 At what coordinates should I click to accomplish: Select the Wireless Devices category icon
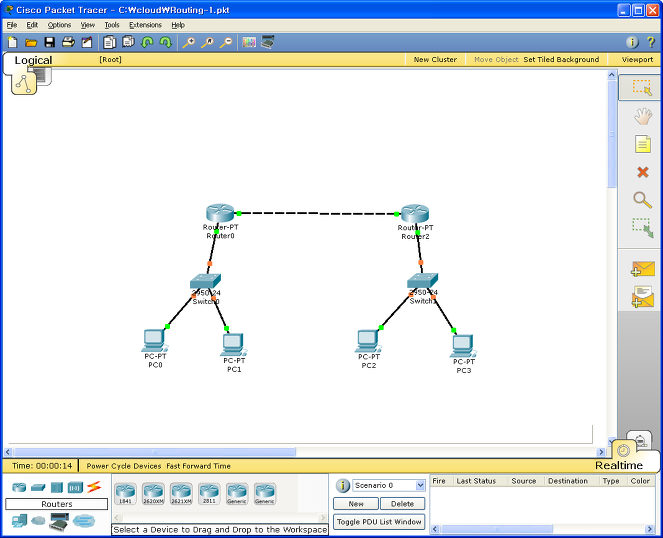click(75, 488)
